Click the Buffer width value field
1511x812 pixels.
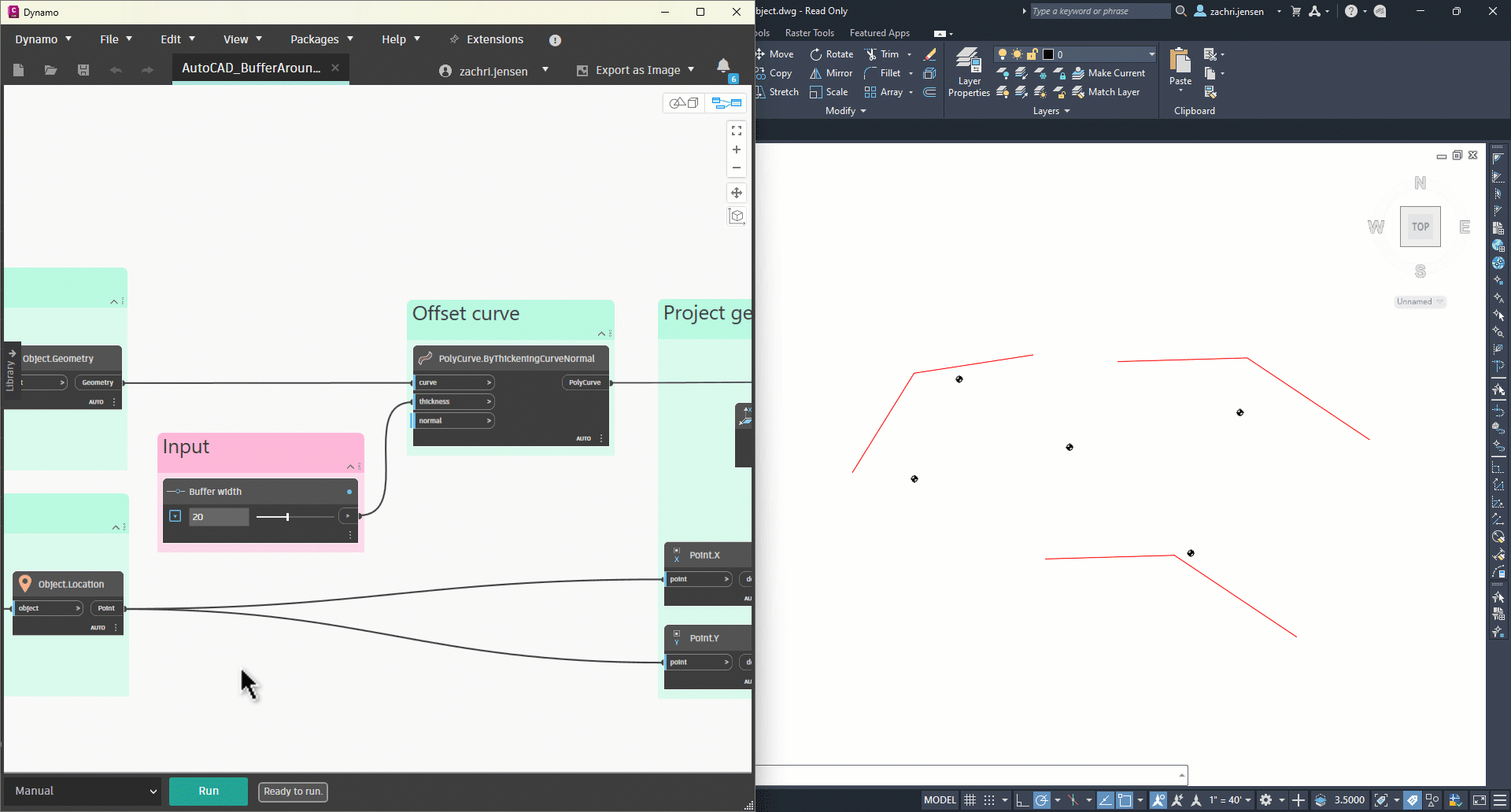(219, 517)
